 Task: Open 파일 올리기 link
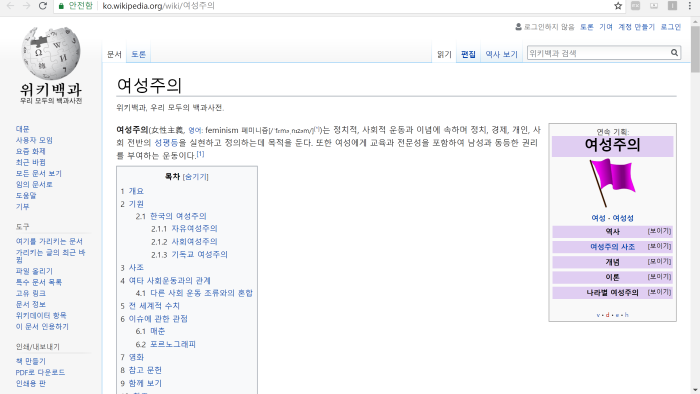click(34, 271)
